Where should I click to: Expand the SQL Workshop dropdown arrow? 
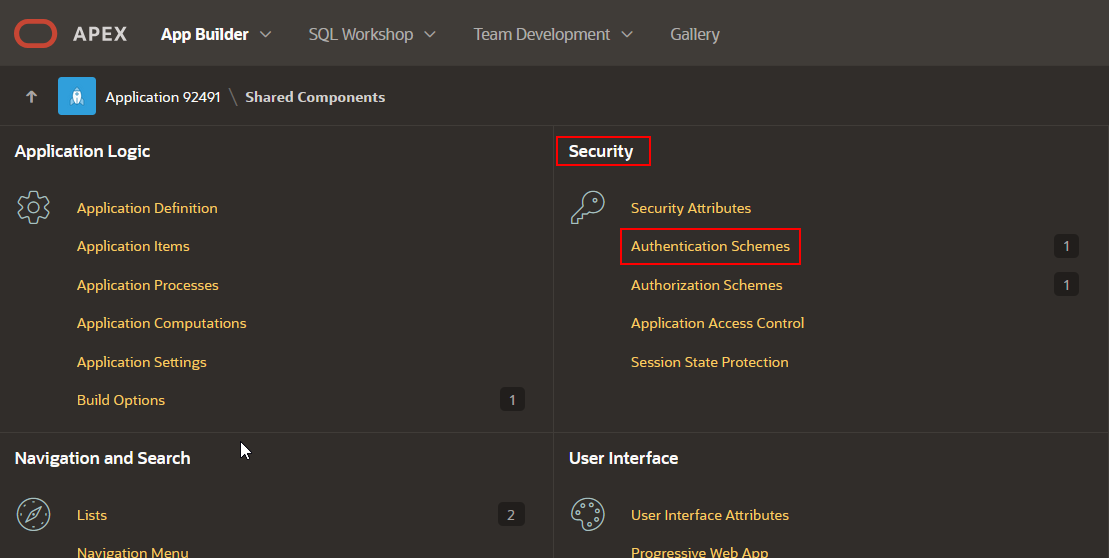click(x=430, y=34)
